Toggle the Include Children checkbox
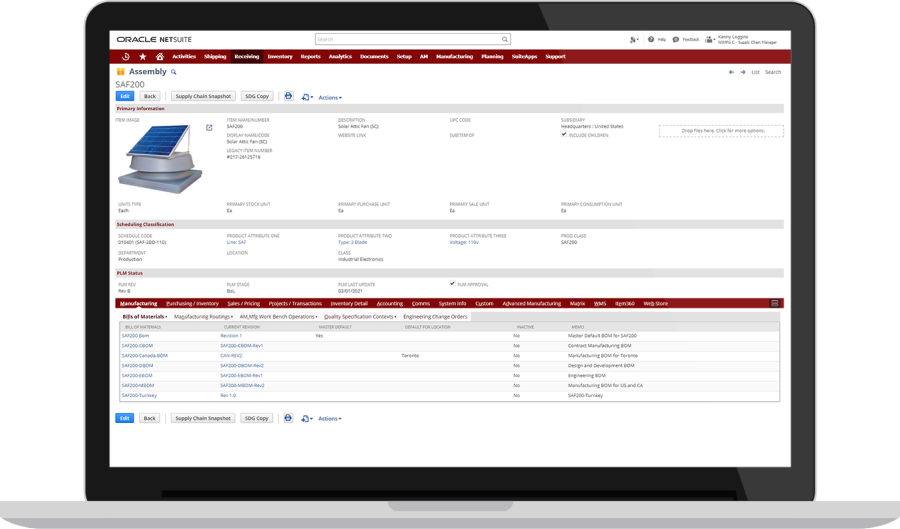Image resolution: width=900 pixels, height=529 pixels. click(x=564, y=134)
